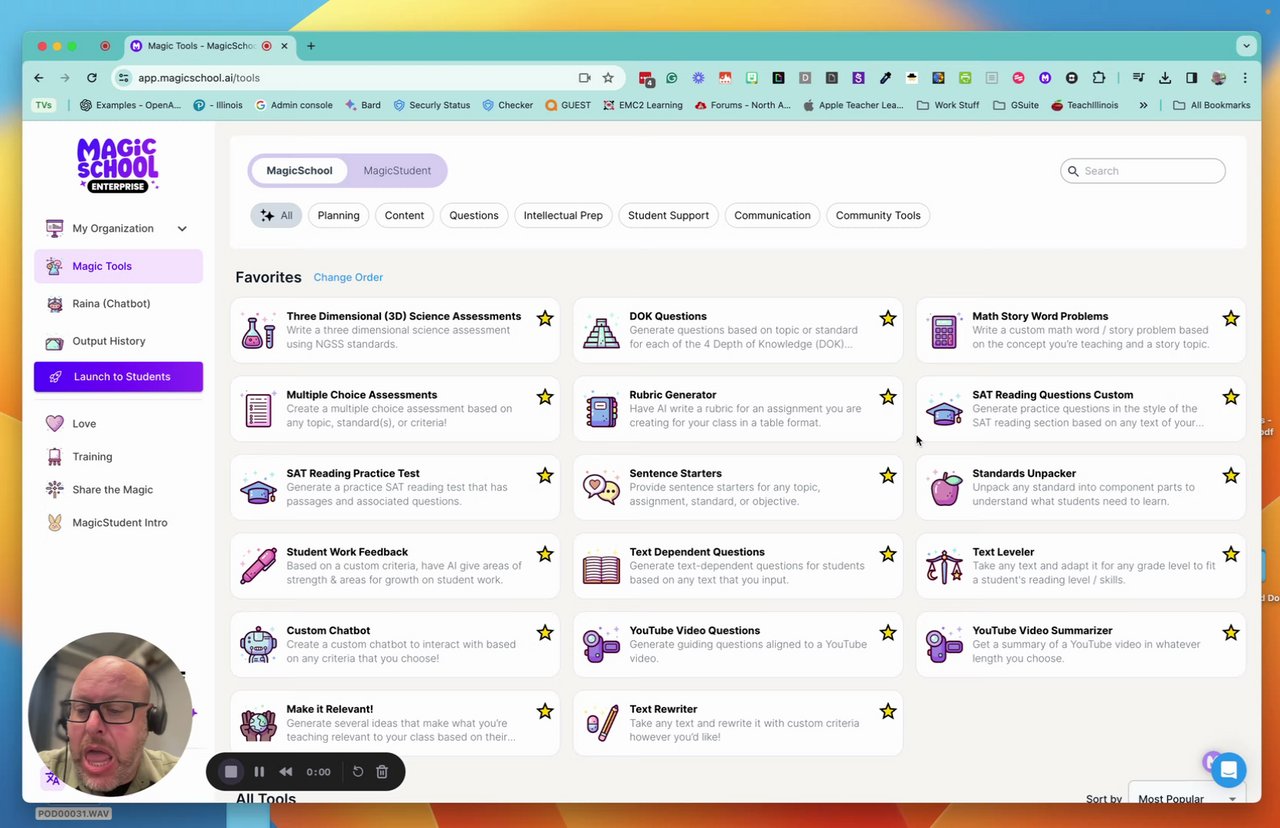The height and width of the screenshot is (828, 1280).
Task: Reload the page in Chrome
Action: (x=92, y=78)
